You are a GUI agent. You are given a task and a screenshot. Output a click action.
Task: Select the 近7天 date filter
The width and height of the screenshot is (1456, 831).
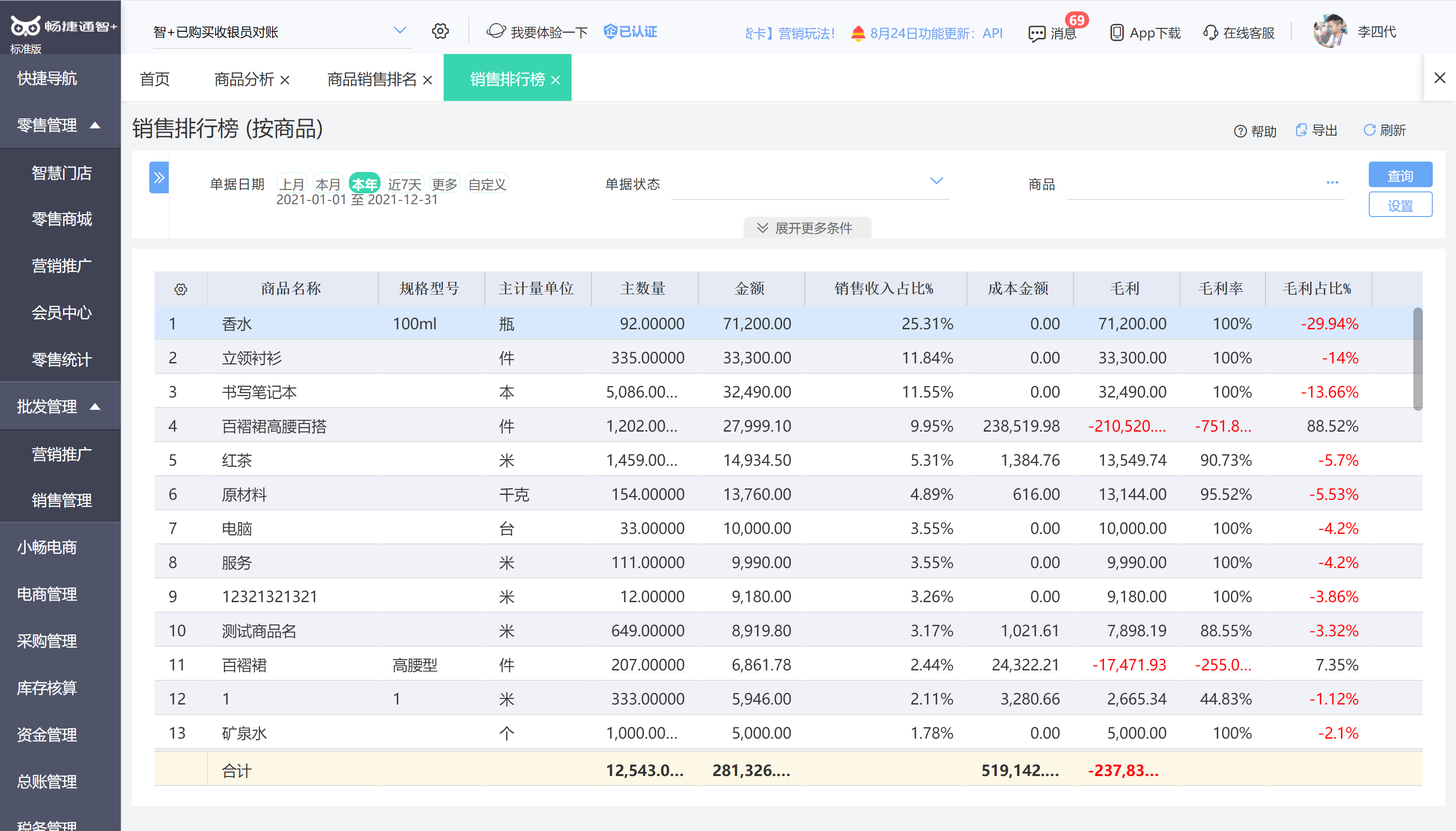404,184
